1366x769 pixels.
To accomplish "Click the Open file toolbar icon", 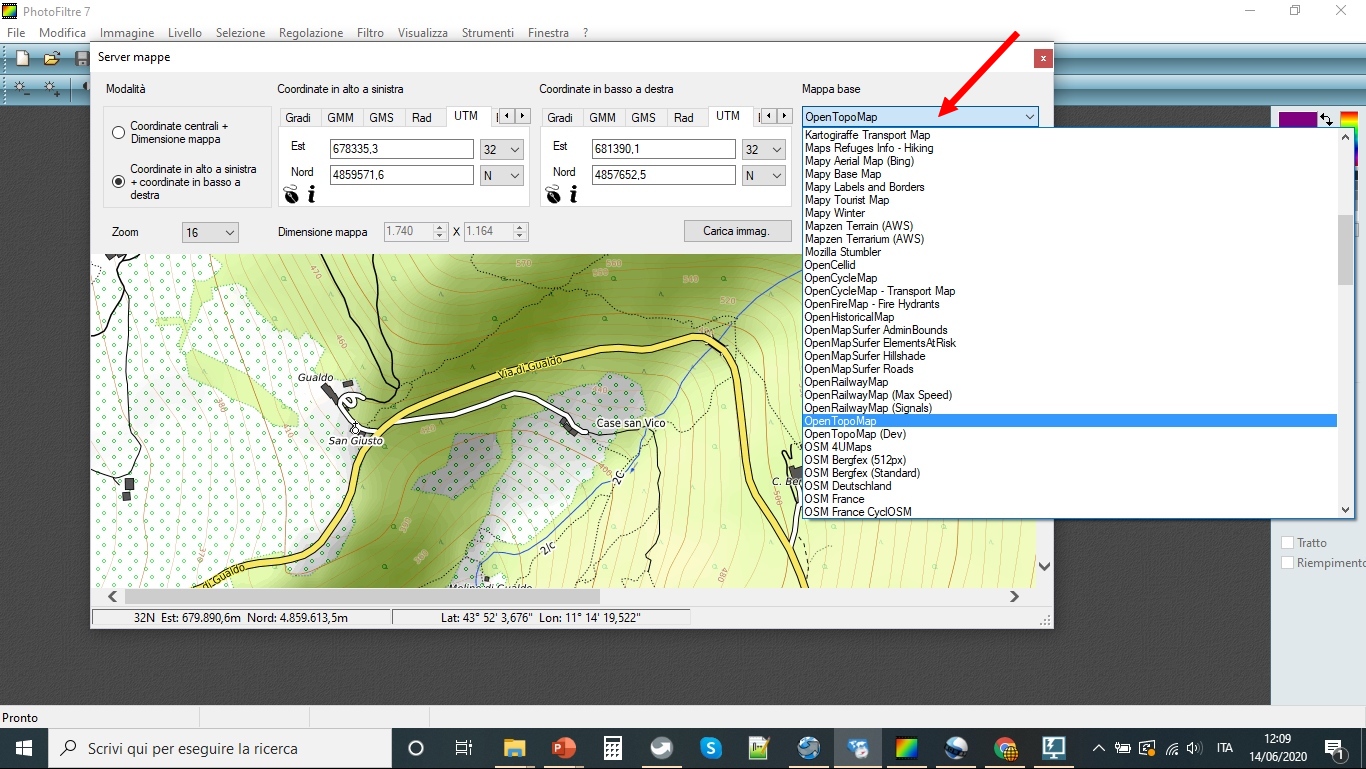I will pyautogui.click(x=51, y=59).
